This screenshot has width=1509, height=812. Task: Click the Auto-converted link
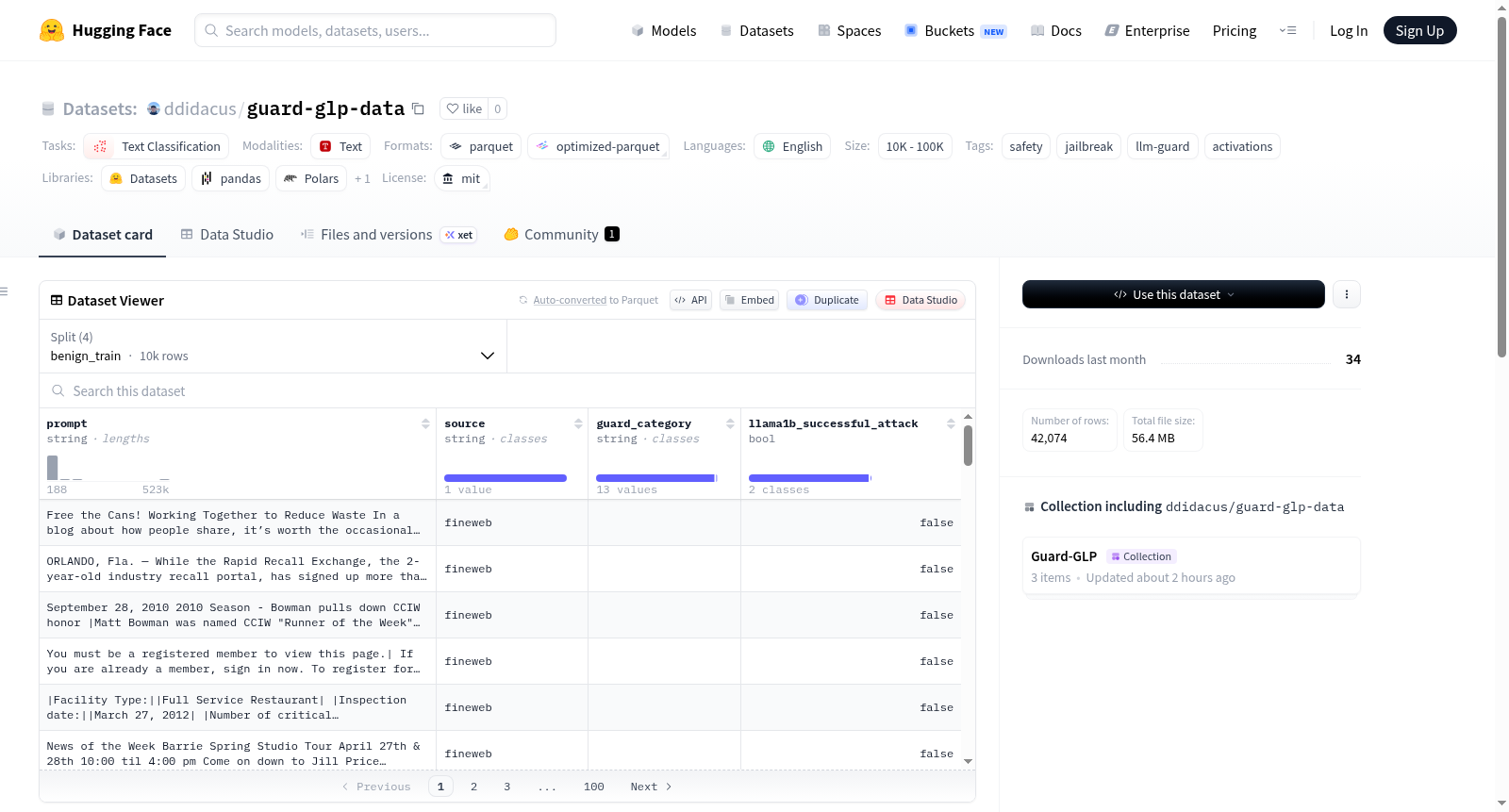coord(570,300)
